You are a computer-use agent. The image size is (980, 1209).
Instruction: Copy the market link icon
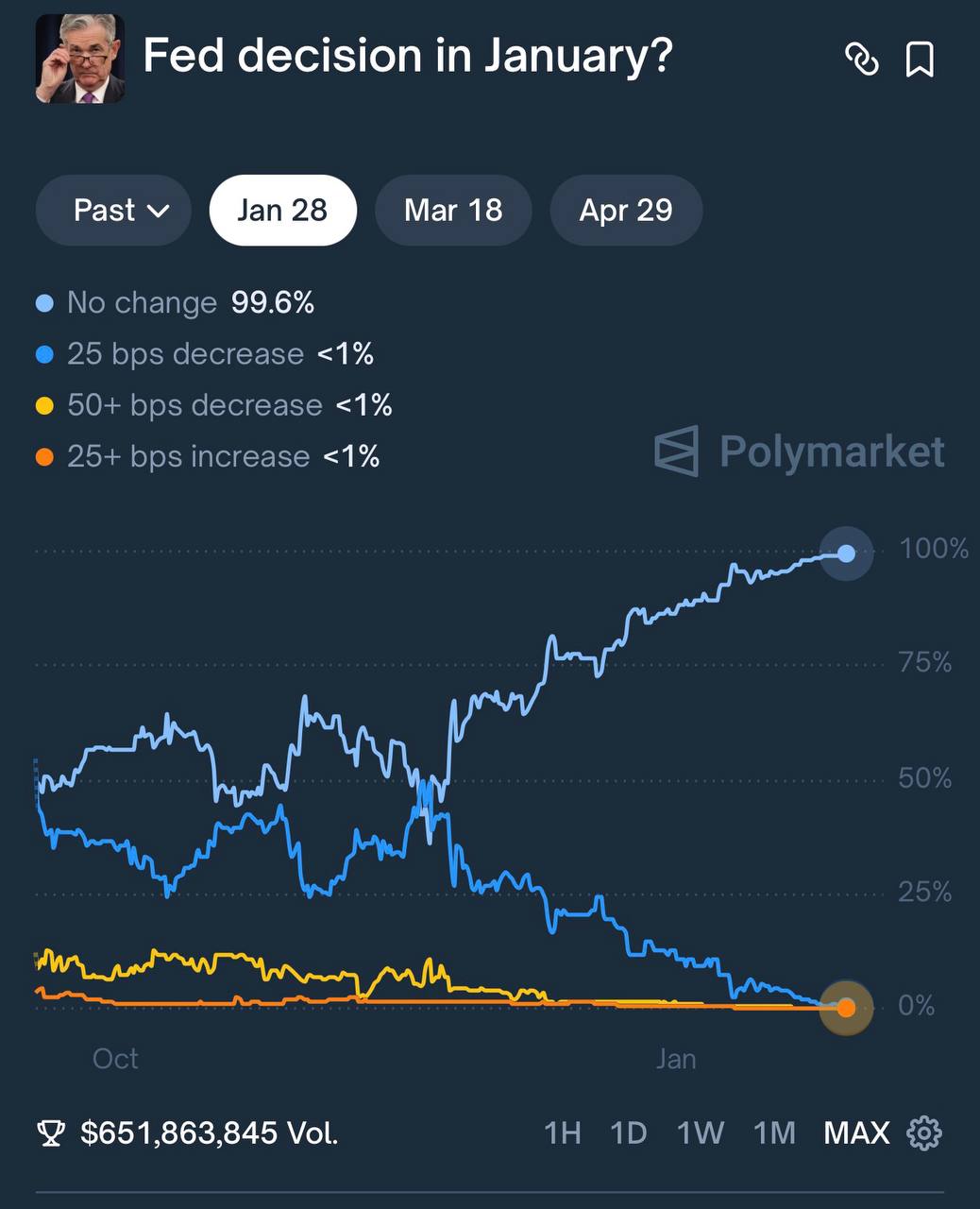click(x=861, y=60)
